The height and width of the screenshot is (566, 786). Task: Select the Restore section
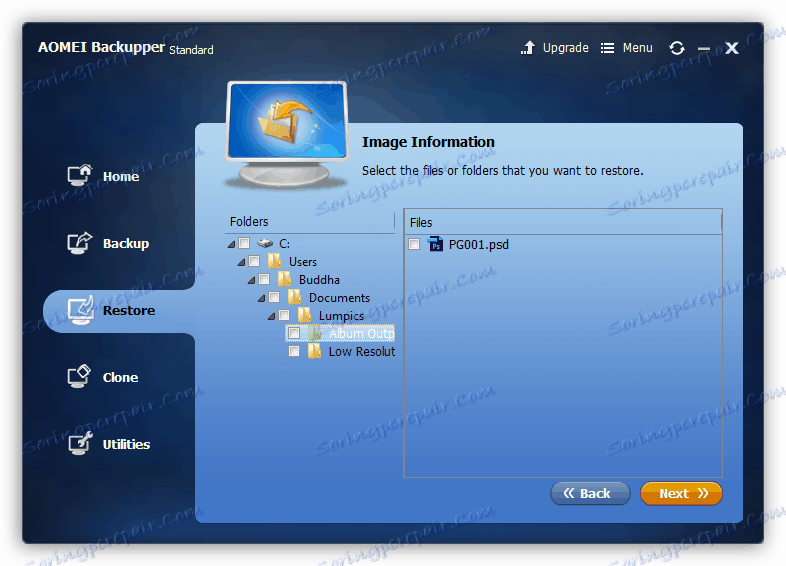point(129,310)
